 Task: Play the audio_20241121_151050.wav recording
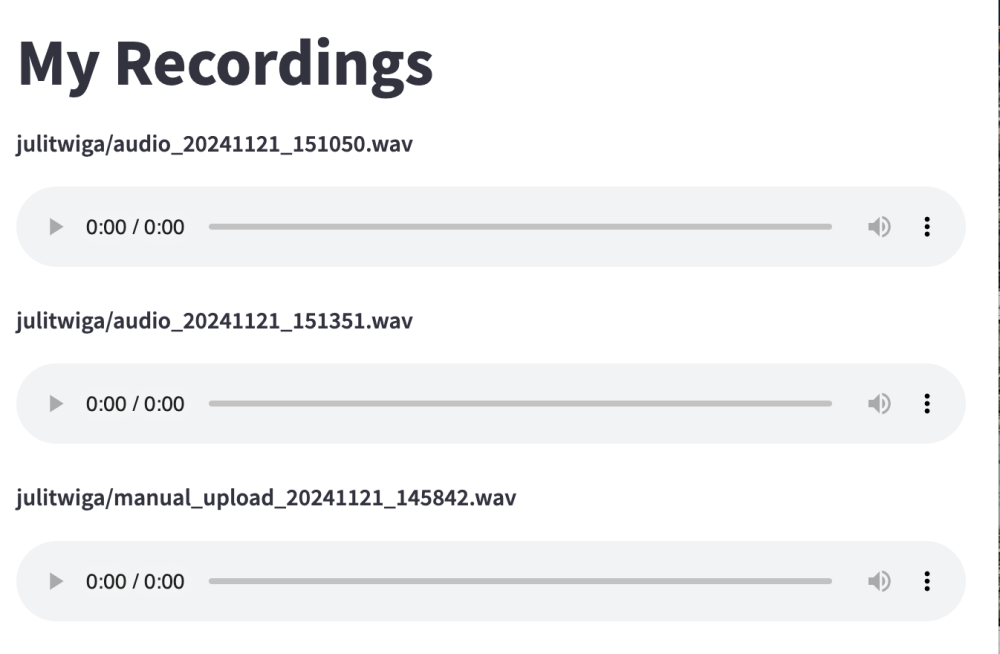[x=56, y=227]
